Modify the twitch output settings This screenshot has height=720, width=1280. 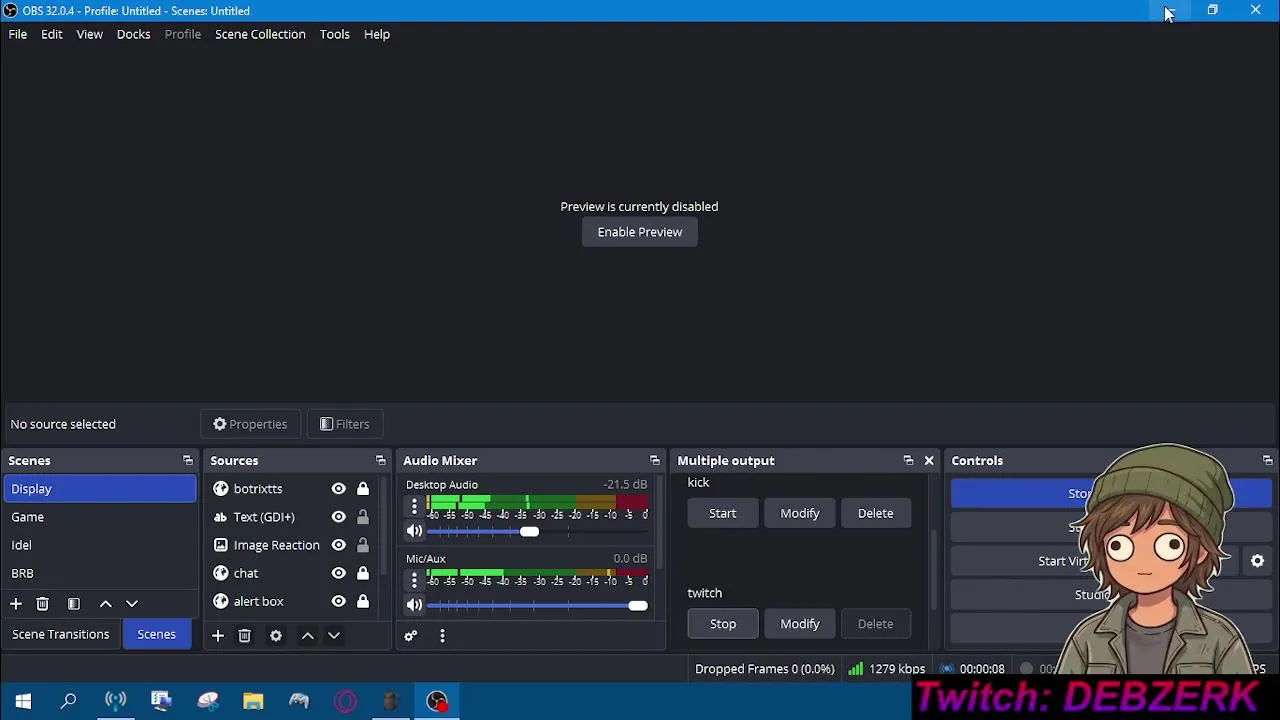800,624
